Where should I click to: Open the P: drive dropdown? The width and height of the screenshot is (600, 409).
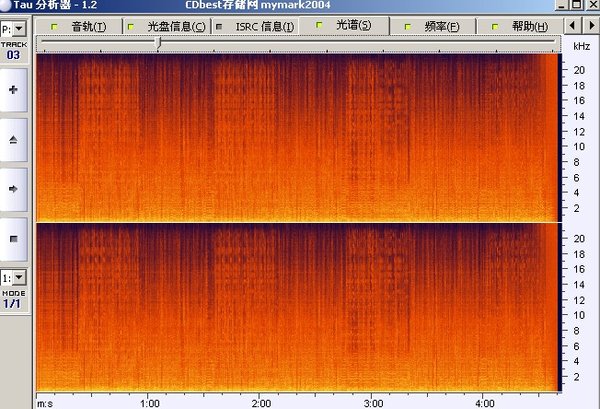(19, 29)
